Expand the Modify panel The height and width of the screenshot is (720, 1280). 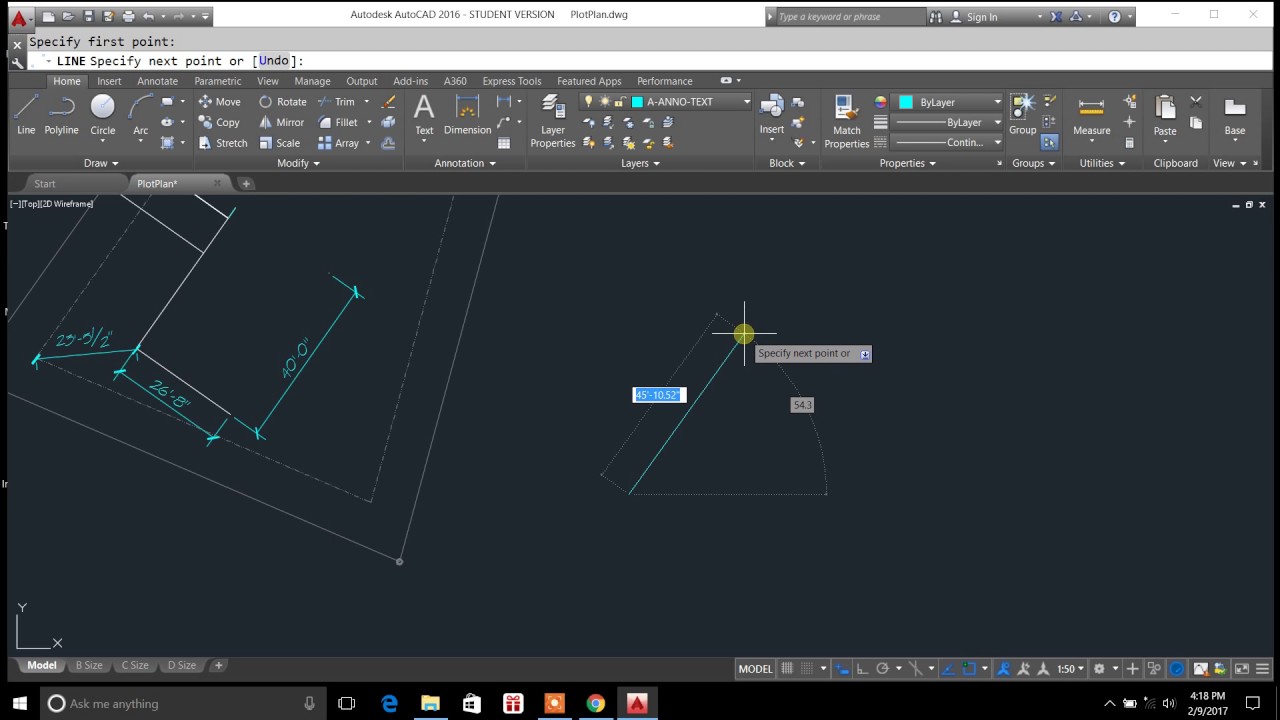[x=298, y=163]
